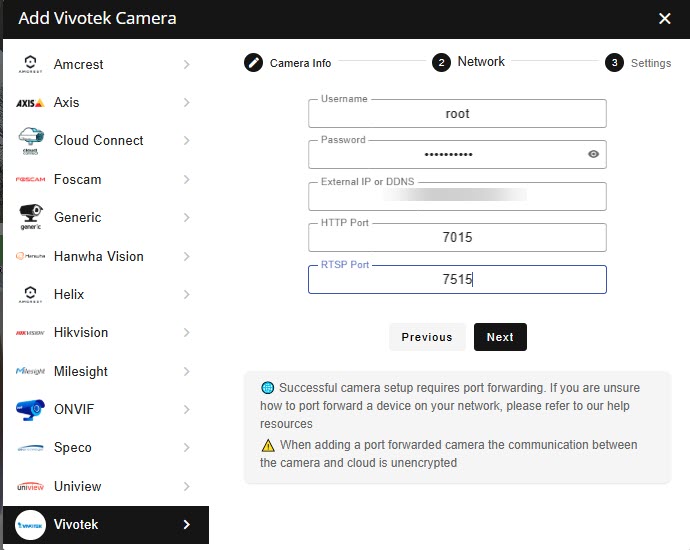Expand the Milesight chevron arrow
The width and height of the screenshot is (690, 550).
coord(187,371)
